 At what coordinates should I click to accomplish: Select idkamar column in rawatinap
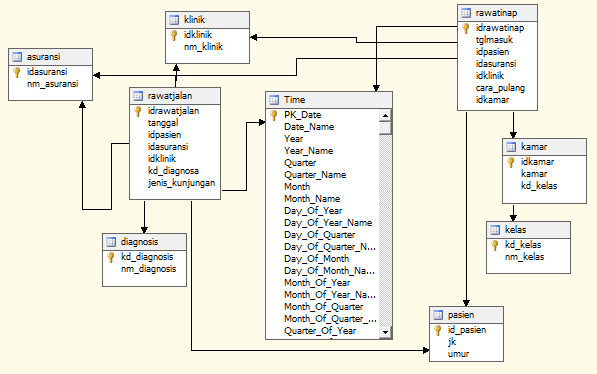tap(492, 100)
